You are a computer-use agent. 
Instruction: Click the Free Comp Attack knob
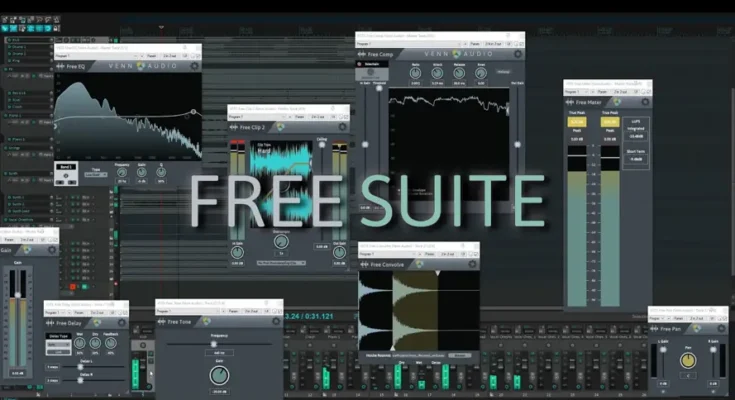[437, 73]
